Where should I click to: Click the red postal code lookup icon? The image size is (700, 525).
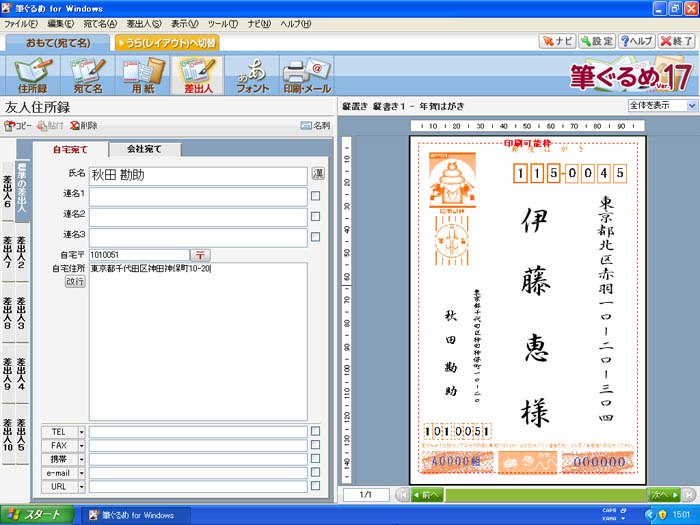click(200, 256)
